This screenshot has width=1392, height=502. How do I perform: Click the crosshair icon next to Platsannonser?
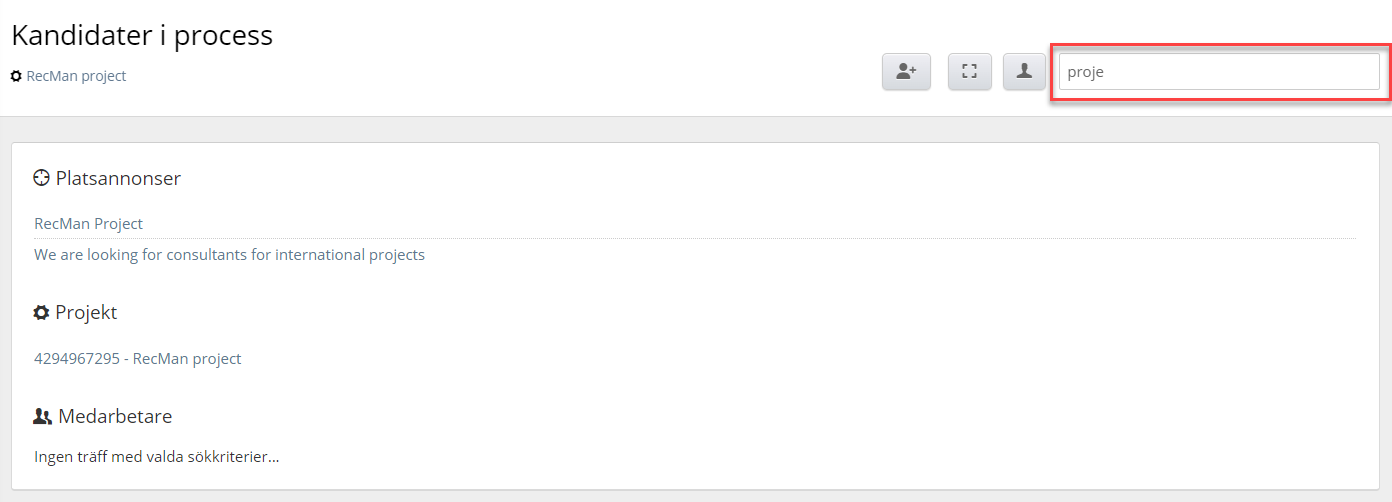[42, 179]
